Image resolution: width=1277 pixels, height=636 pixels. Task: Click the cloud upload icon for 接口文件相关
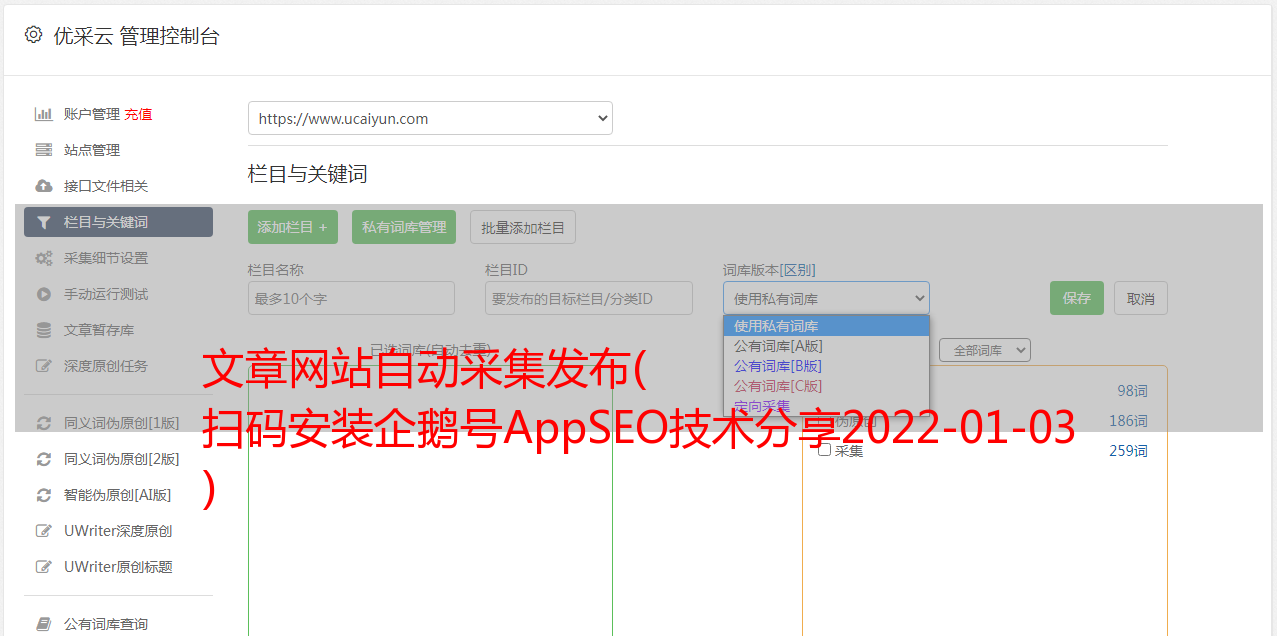coord(44,186)
